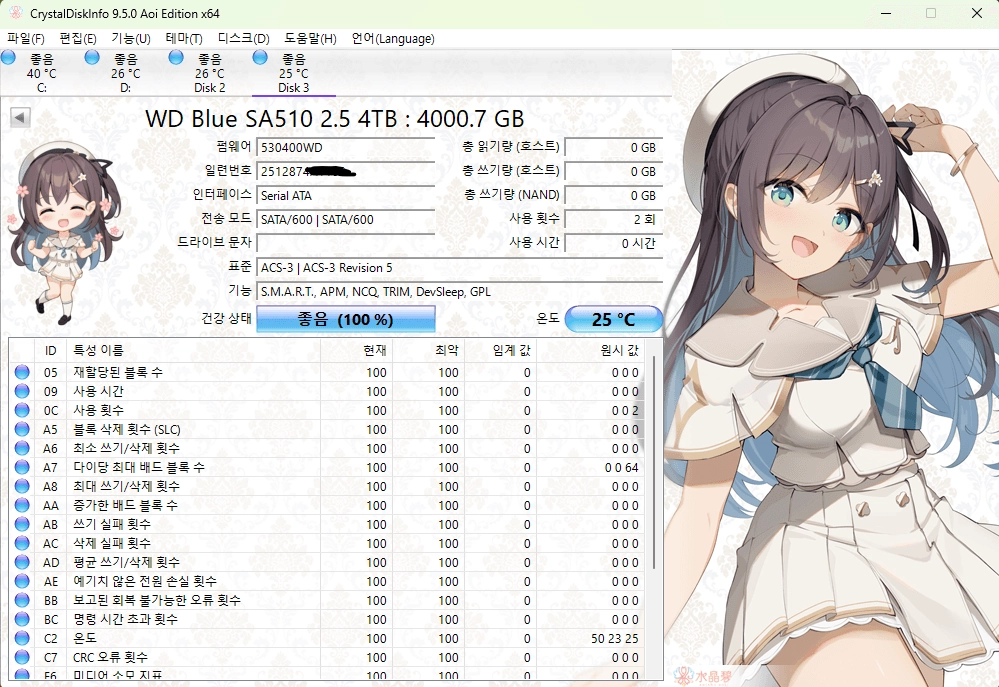Click the blue status orb for Disk 3
Image resolution: width=999 pixels, height=687 pixels.
[260, 57]
